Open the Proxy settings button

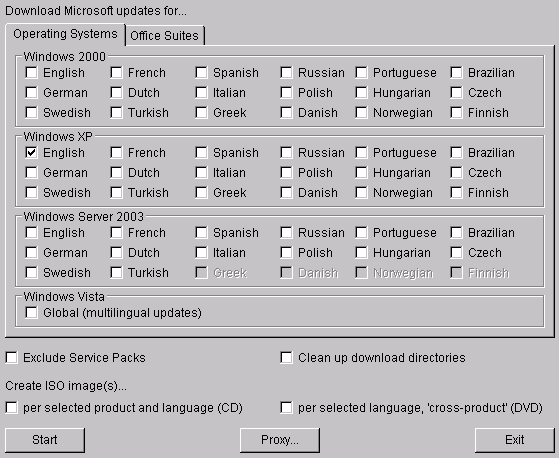tap(280, 440)
